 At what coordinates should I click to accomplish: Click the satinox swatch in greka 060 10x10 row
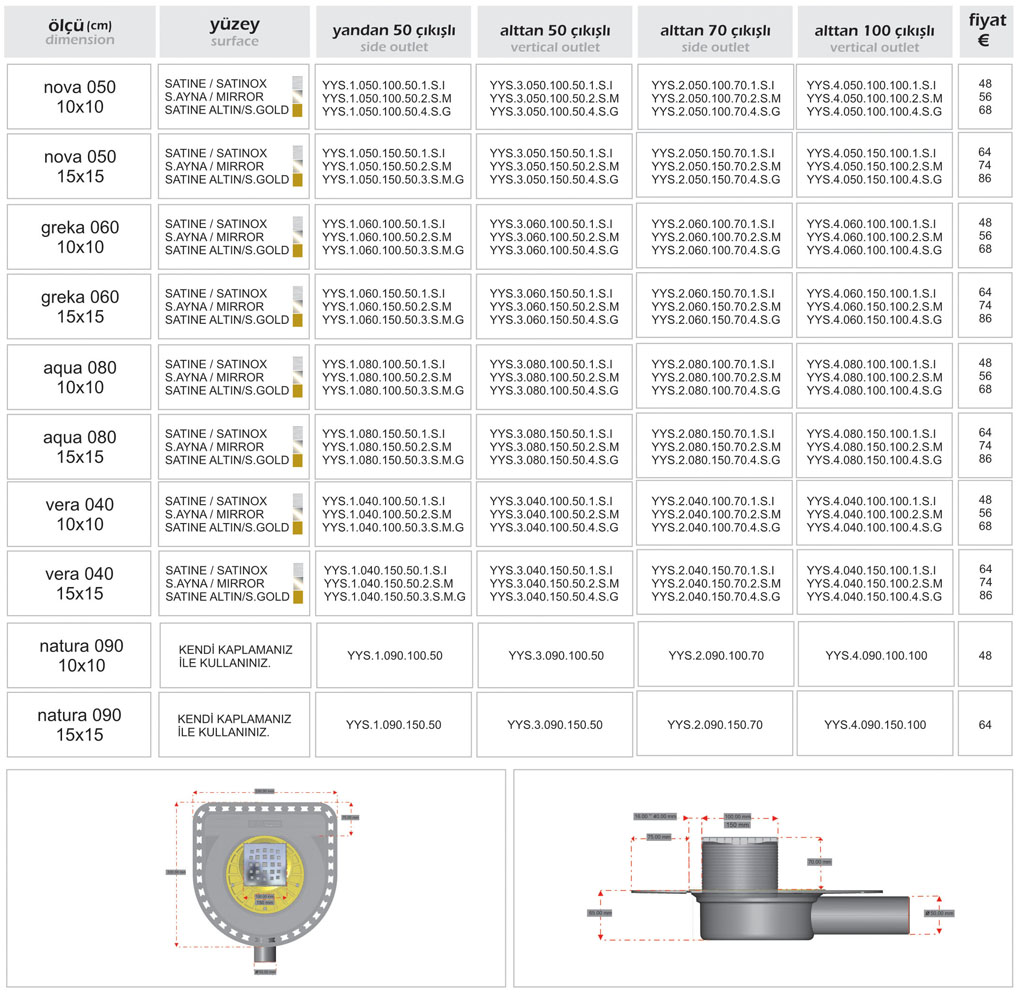(x=297, y=224)
